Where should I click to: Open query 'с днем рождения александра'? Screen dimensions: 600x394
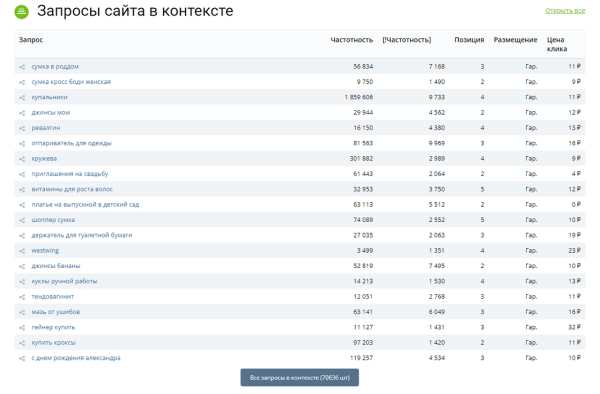[x=76, y=358]
